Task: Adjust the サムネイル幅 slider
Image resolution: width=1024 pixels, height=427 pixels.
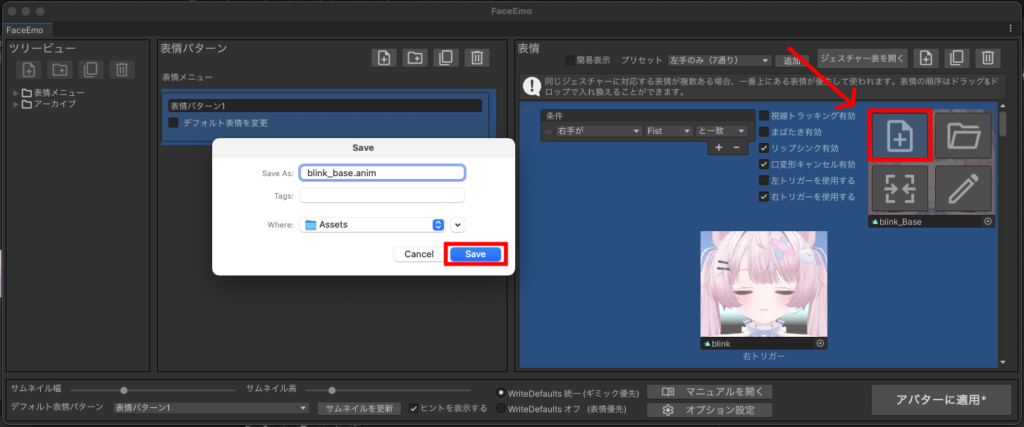Action: pyautogui.click(x=123, y=390)
